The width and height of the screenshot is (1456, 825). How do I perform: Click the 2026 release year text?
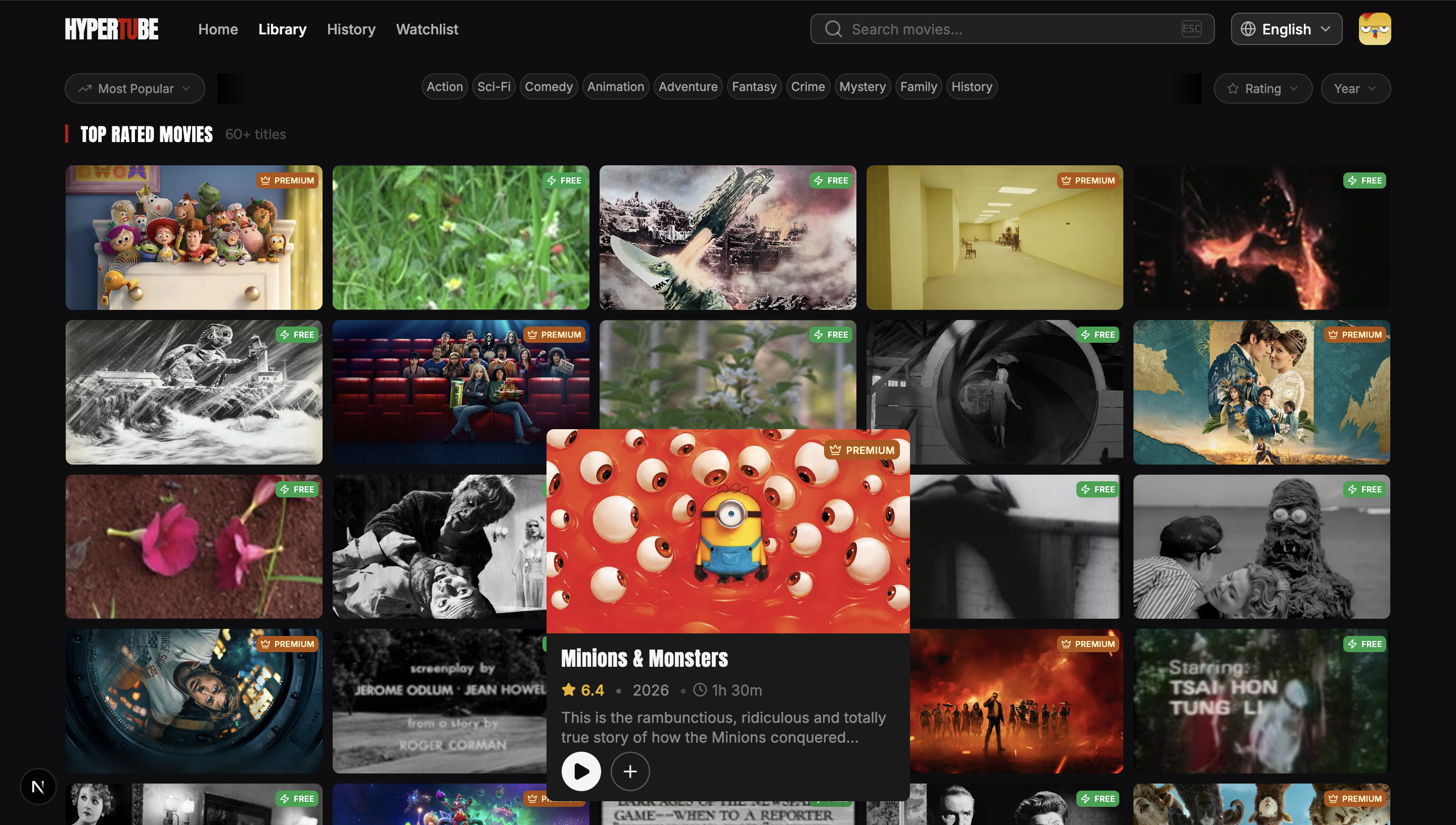pos(650,690)
